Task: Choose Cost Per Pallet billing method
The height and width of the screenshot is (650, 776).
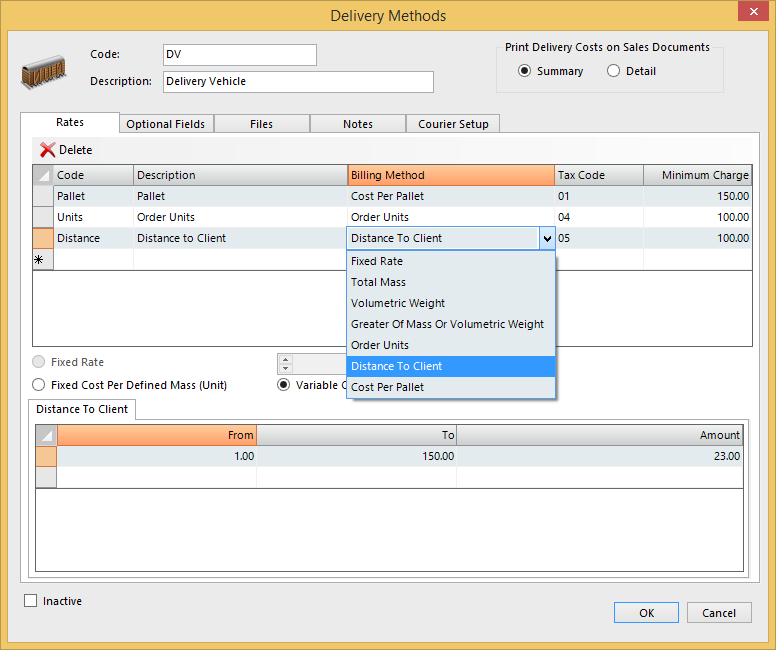Action: click(x=387, y=387)
